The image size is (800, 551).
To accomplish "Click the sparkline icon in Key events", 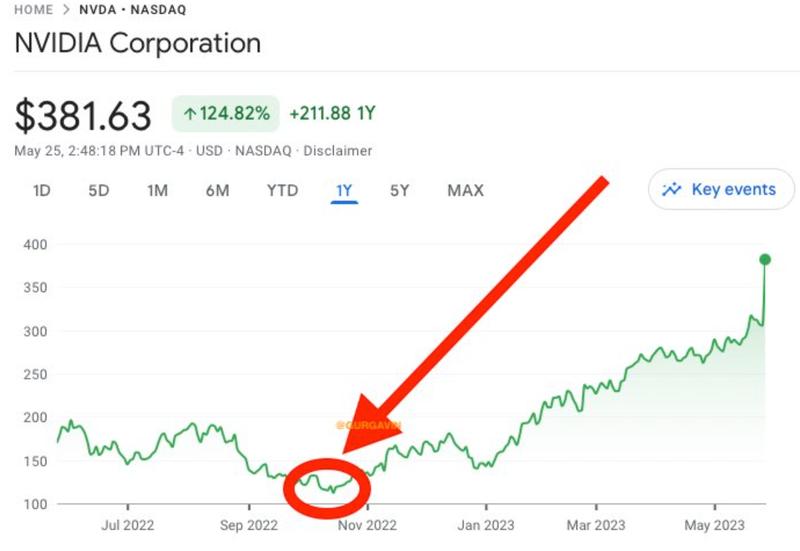I will pos(672,189).
